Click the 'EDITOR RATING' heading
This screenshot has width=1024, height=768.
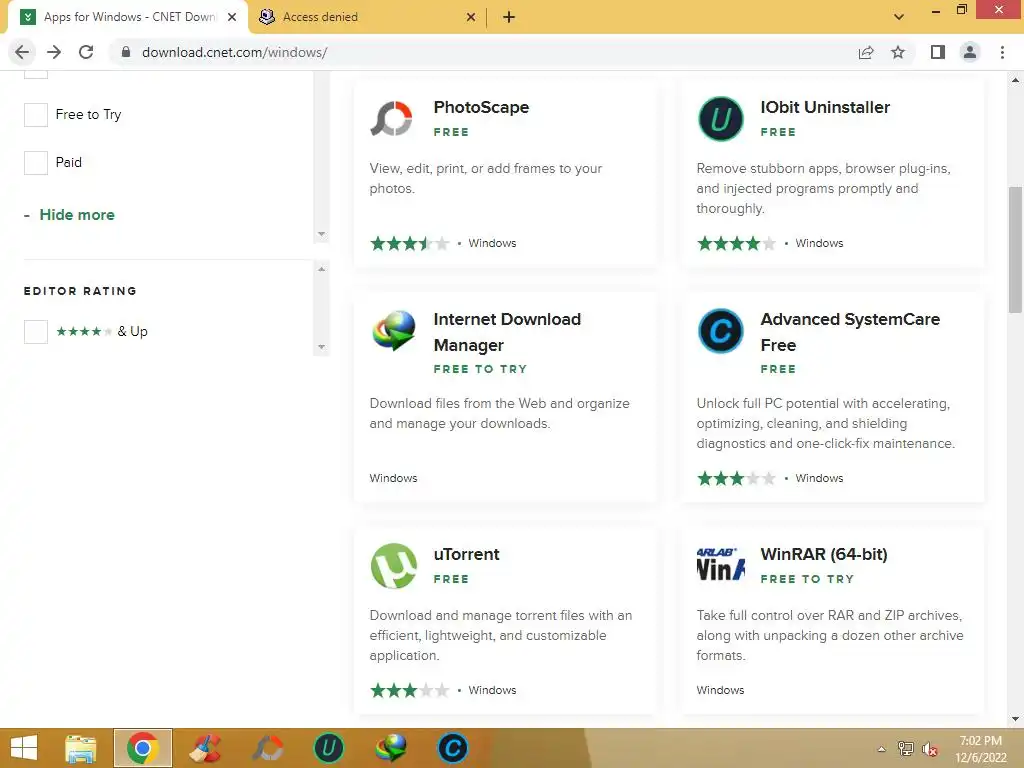pos(80,291)
